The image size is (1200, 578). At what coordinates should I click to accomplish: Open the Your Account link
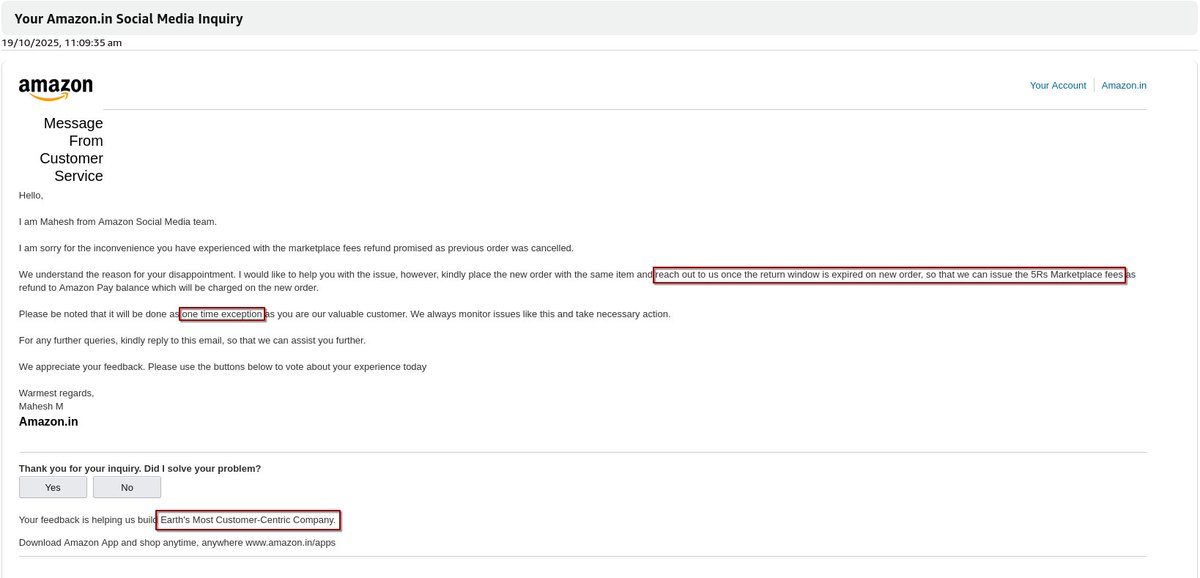click(x=1058, y=86)
